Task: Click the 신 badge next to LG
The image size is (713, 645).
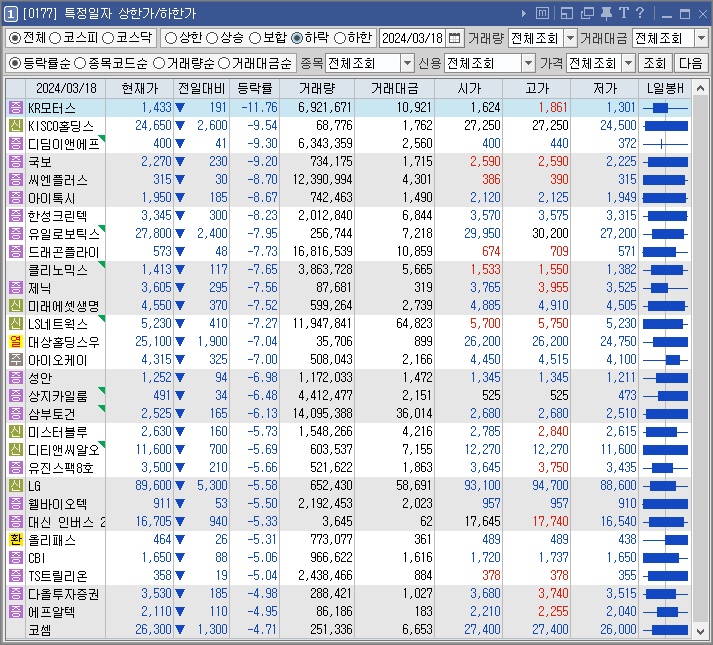Action: tap(16, 486)
